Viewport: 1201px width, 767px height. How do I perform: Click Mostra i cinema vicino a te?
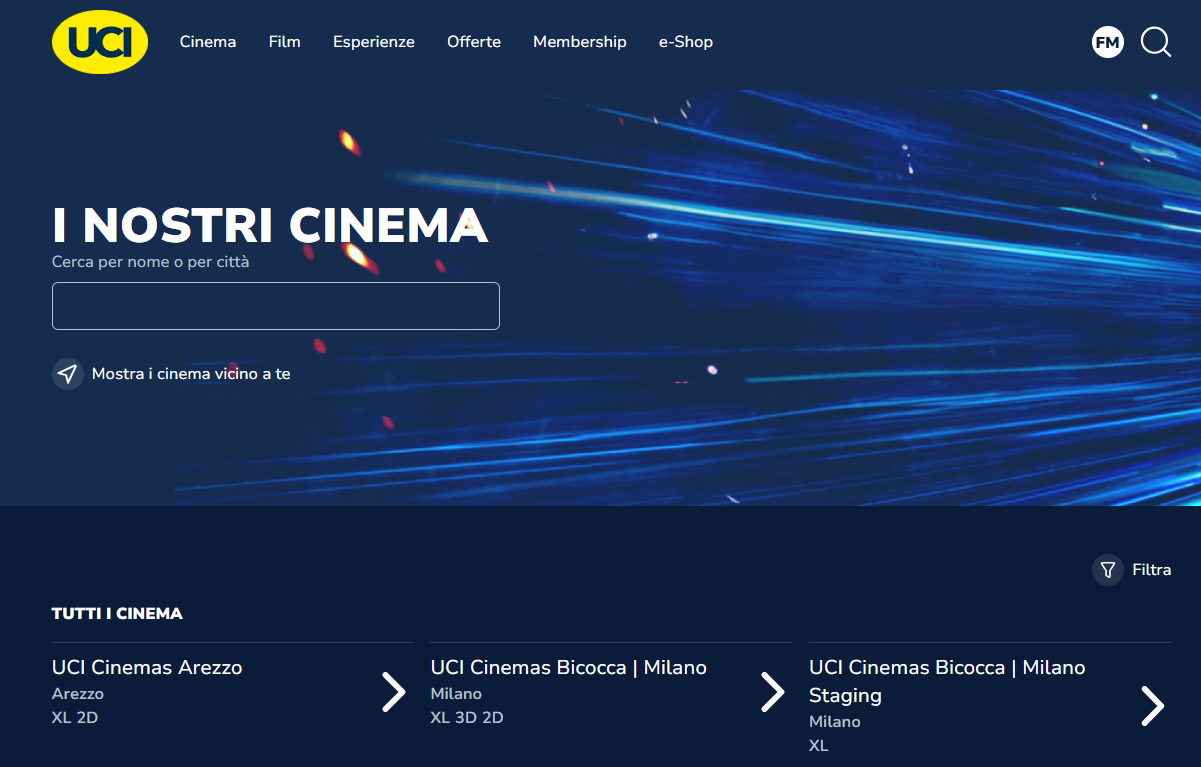pyautogui.click(x=191, y=374)
